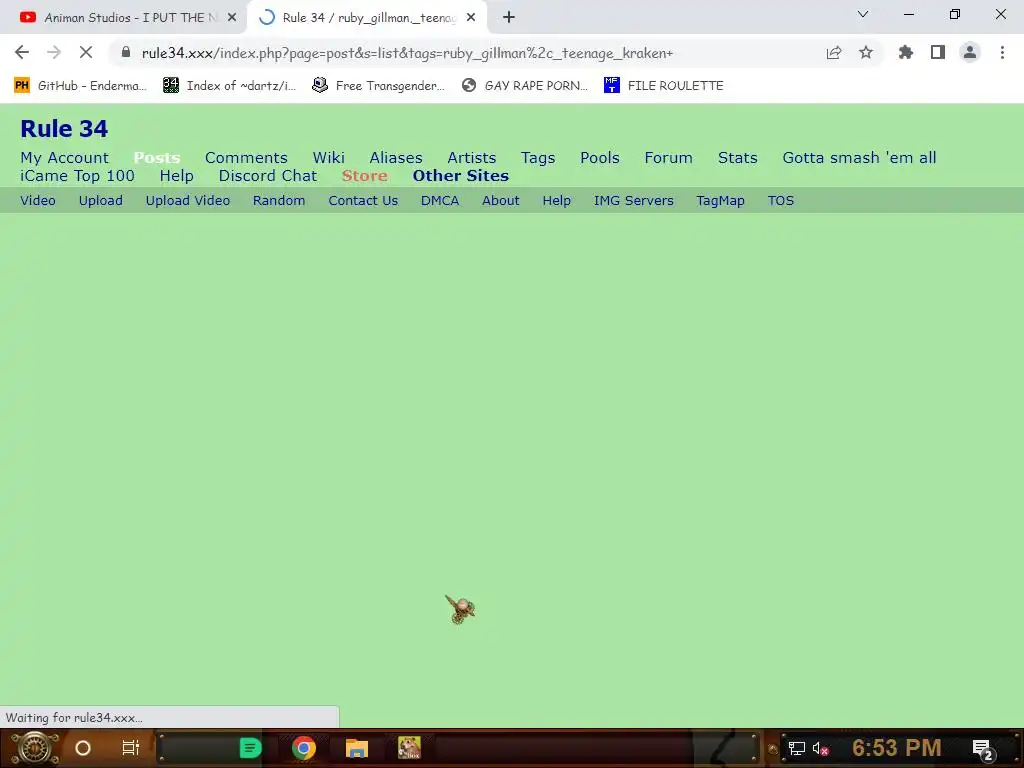Open a Random post
Image resolution: width=1024 pixels, height=768 pixels.
[x=279, y=200]
